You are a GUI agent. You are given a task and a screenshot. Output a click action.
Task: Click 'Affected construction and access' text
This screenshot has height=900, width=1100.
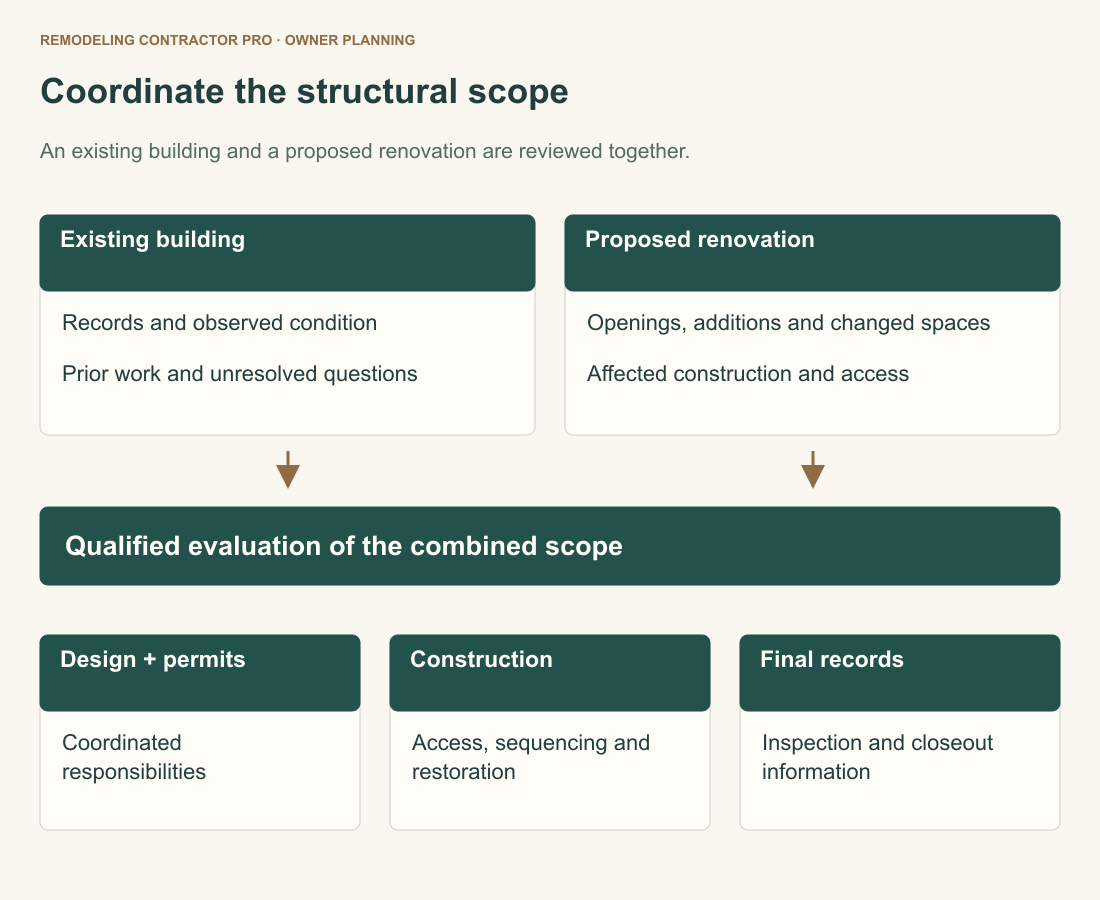pos(748,374)
